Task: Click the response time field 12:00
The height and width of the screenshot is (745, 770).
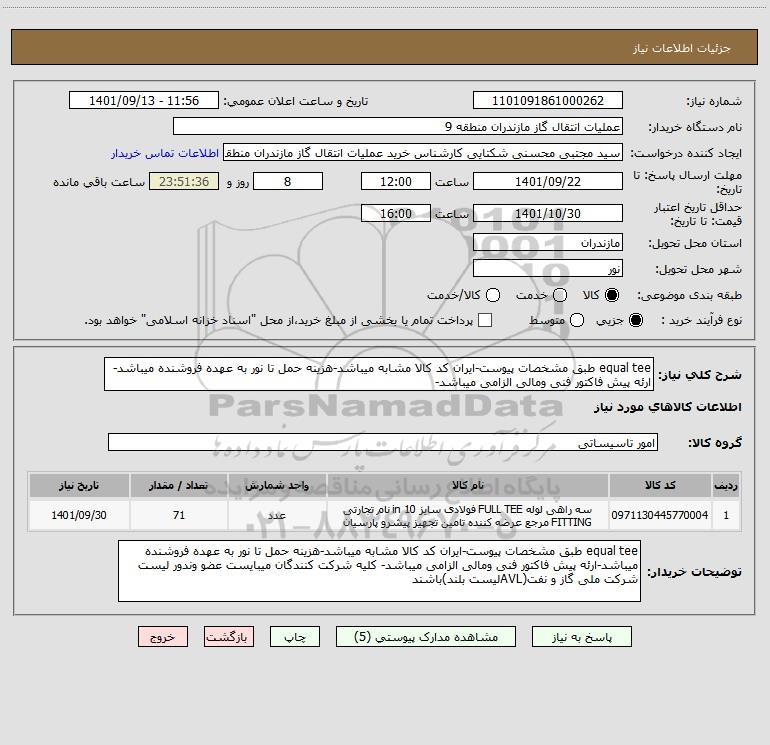Action: click(396, 181)
